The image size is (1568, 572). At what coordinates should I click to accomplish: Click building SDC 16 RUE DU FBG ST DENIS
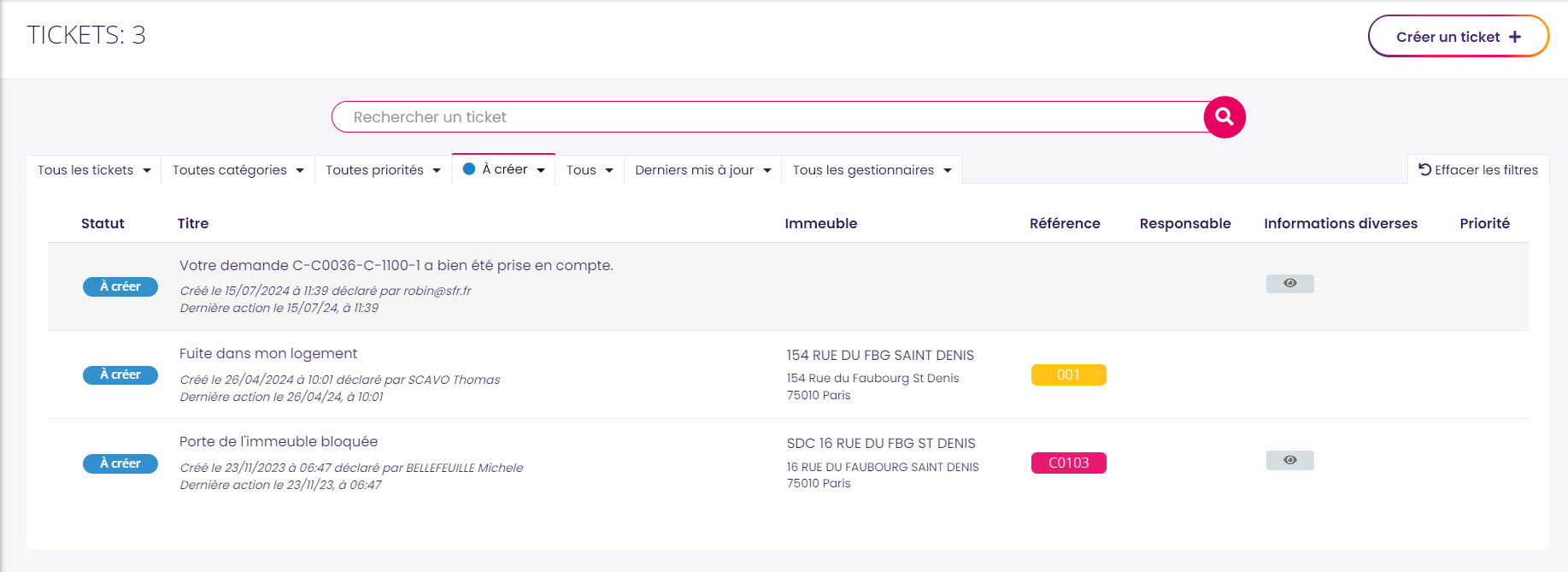(x=881, y=444)
